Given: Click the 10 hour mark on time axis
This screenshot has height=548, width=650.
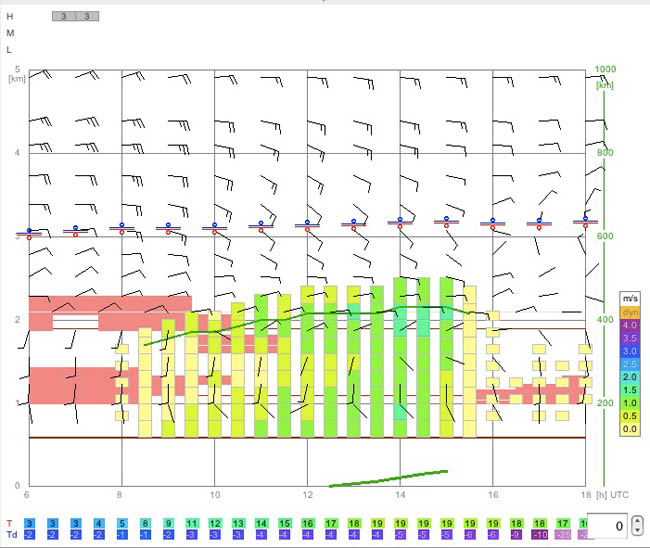Looking at the screenshot, I should coord(215,495).
